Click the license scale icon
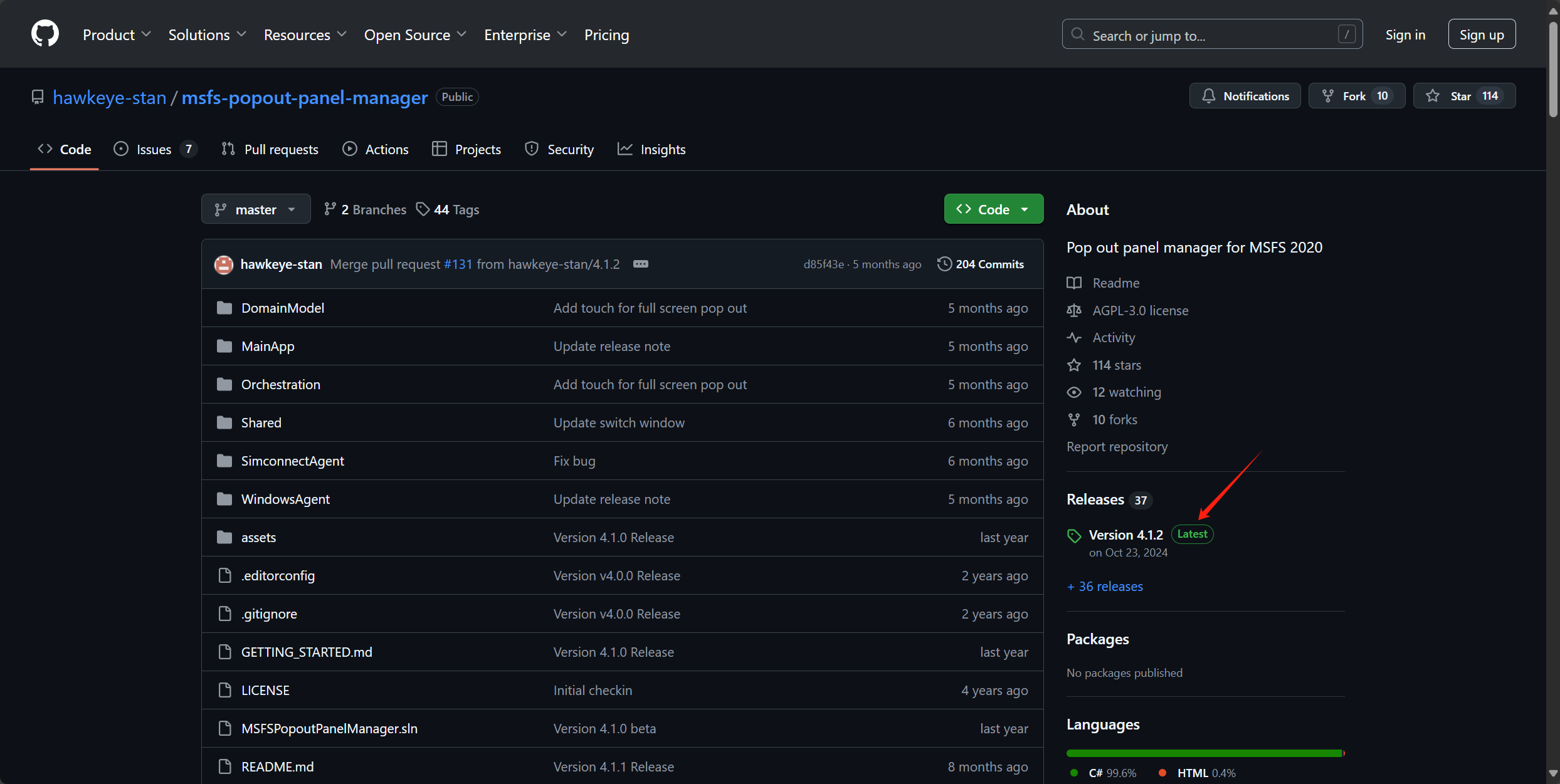Screen dimensions: 1560x784 (x=1074, y=310)
